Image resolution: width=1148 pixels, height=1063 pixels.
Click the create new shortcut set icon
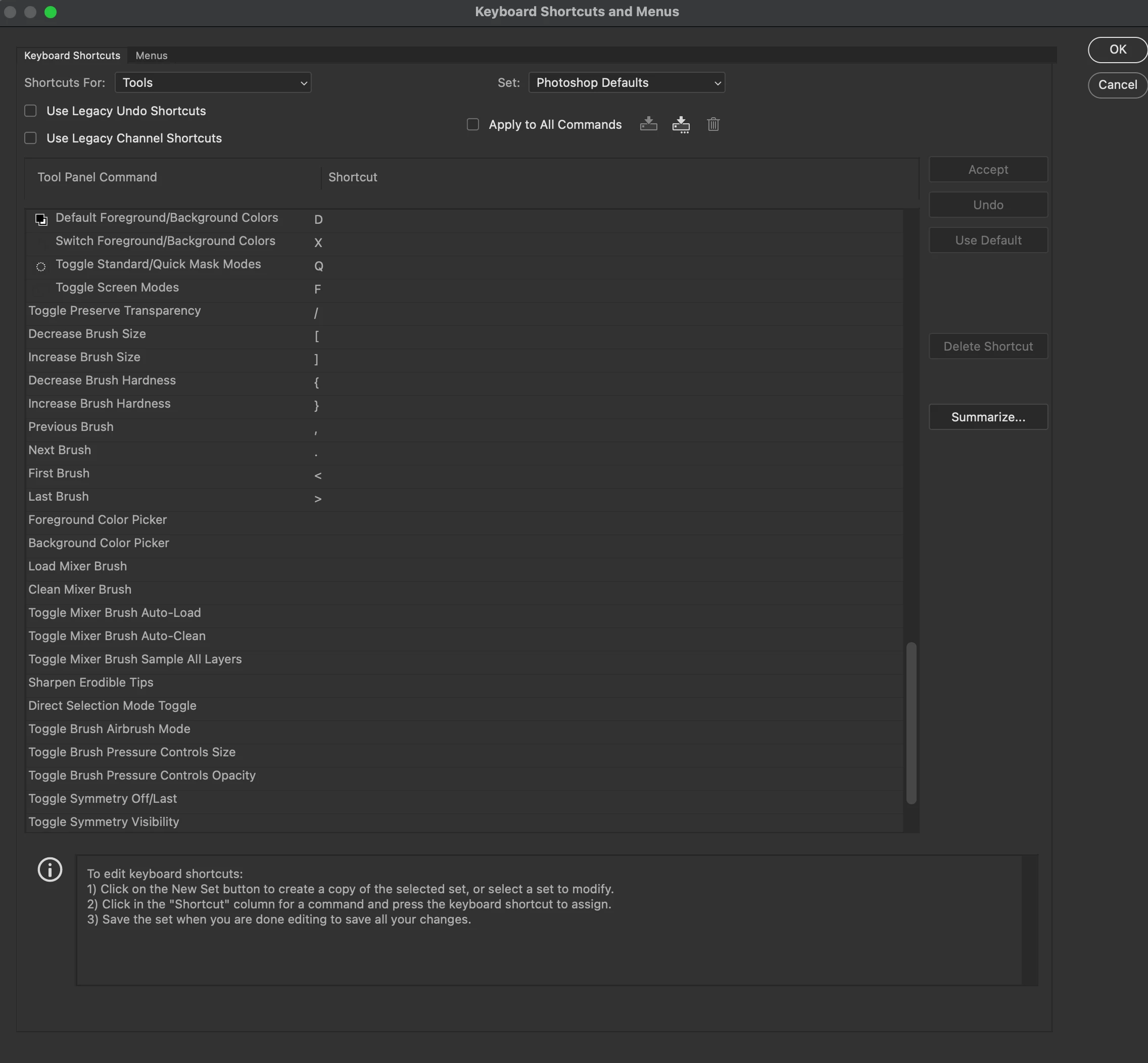681,124
